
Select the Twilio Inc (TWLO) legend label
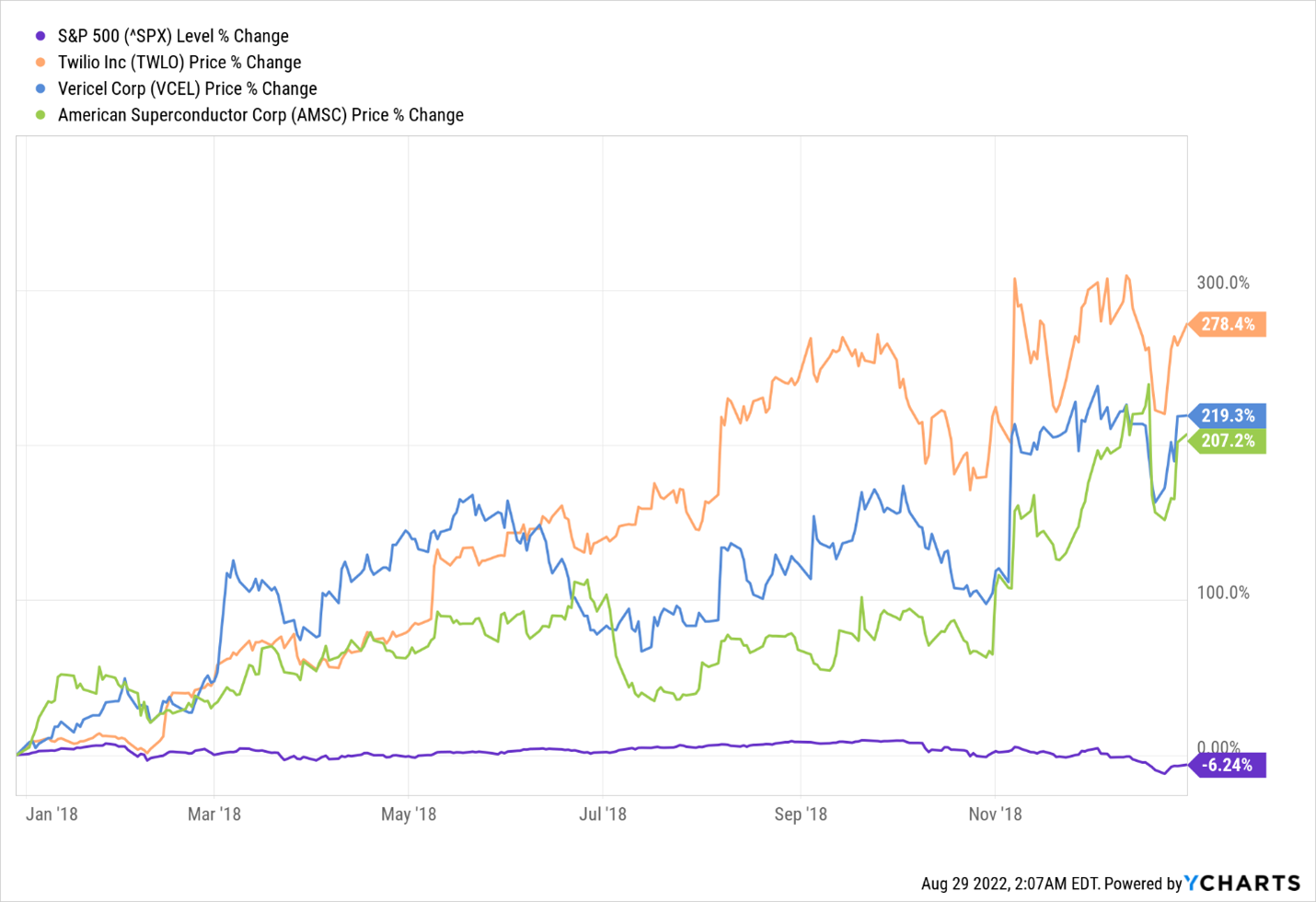(x=179, y=63)
